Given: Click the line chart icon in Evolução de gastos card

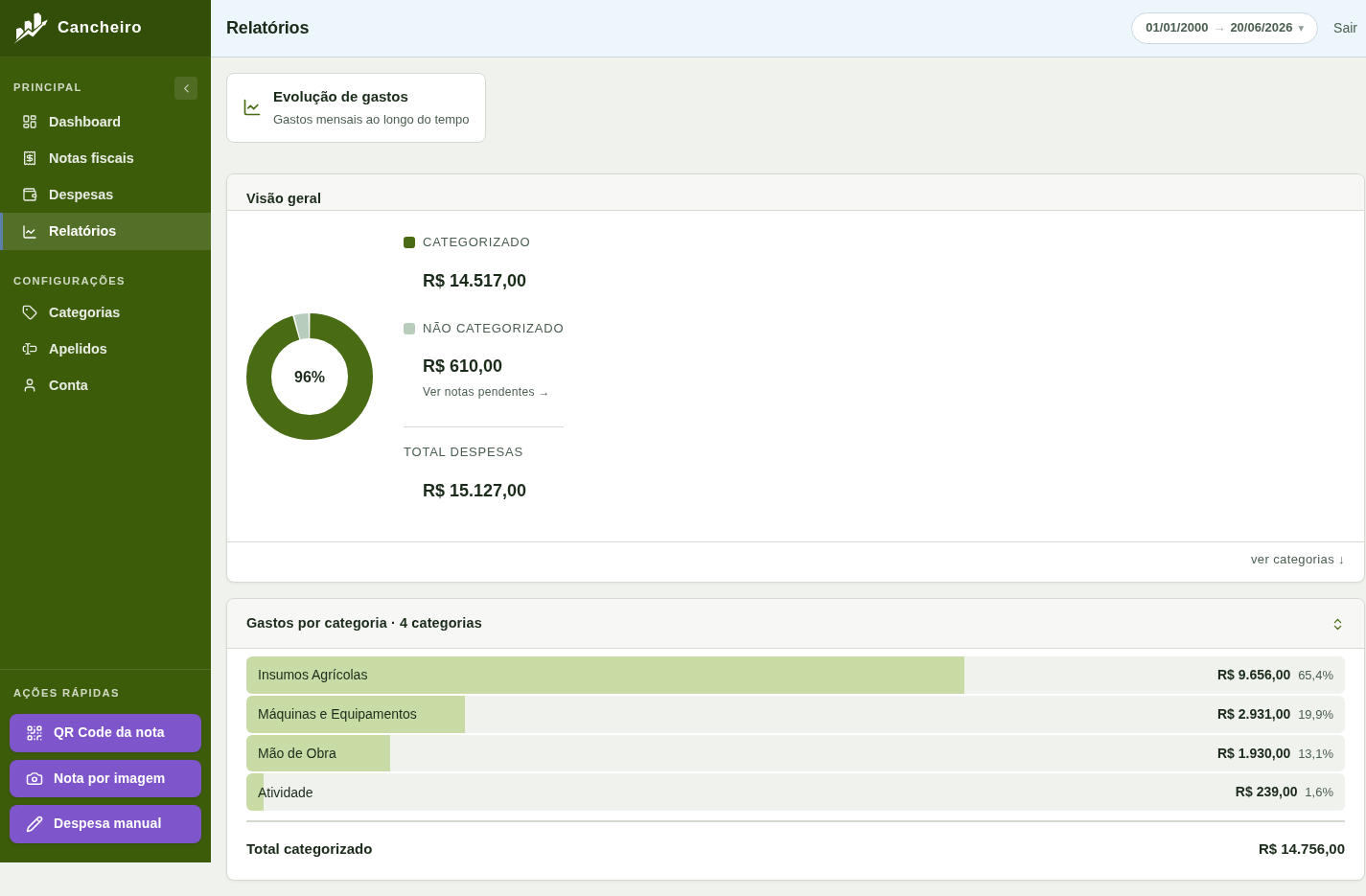Looking at the screenshot, I should pyautogui.click(x=252, y=107).
